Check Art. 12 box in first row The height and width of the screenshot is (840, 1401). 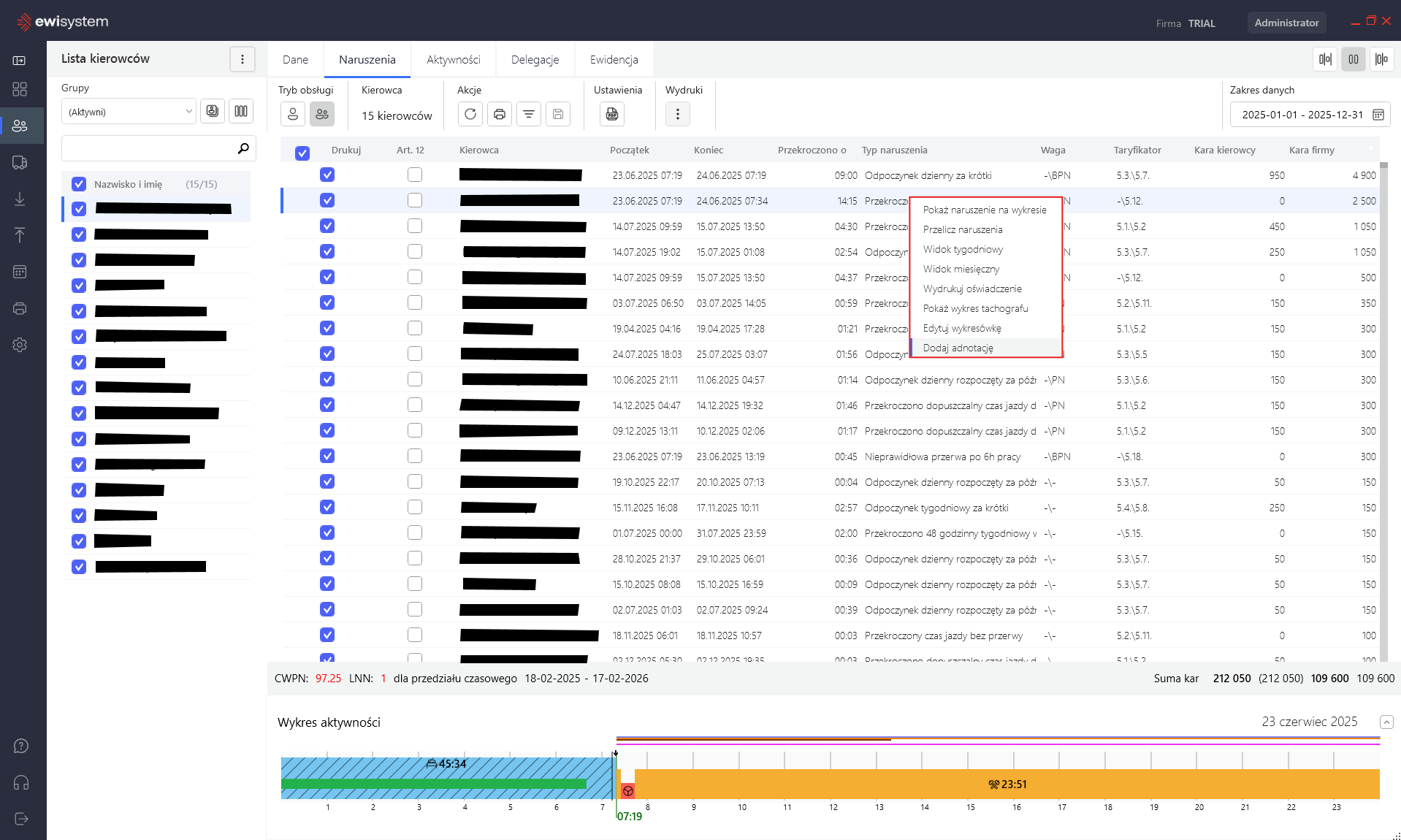(415, 175)
